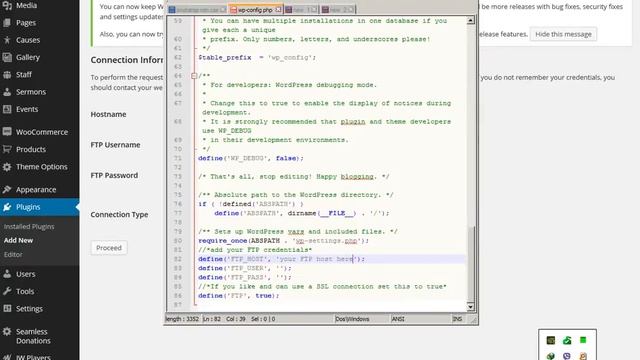This screenshot has height=360, width=640.
Task: Click the Pages icon in sidebar
Action: pos(7,23)
